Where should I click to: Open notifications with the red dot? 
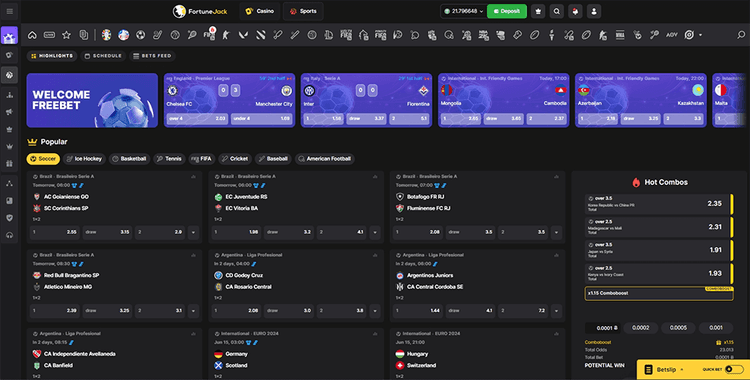575,11
